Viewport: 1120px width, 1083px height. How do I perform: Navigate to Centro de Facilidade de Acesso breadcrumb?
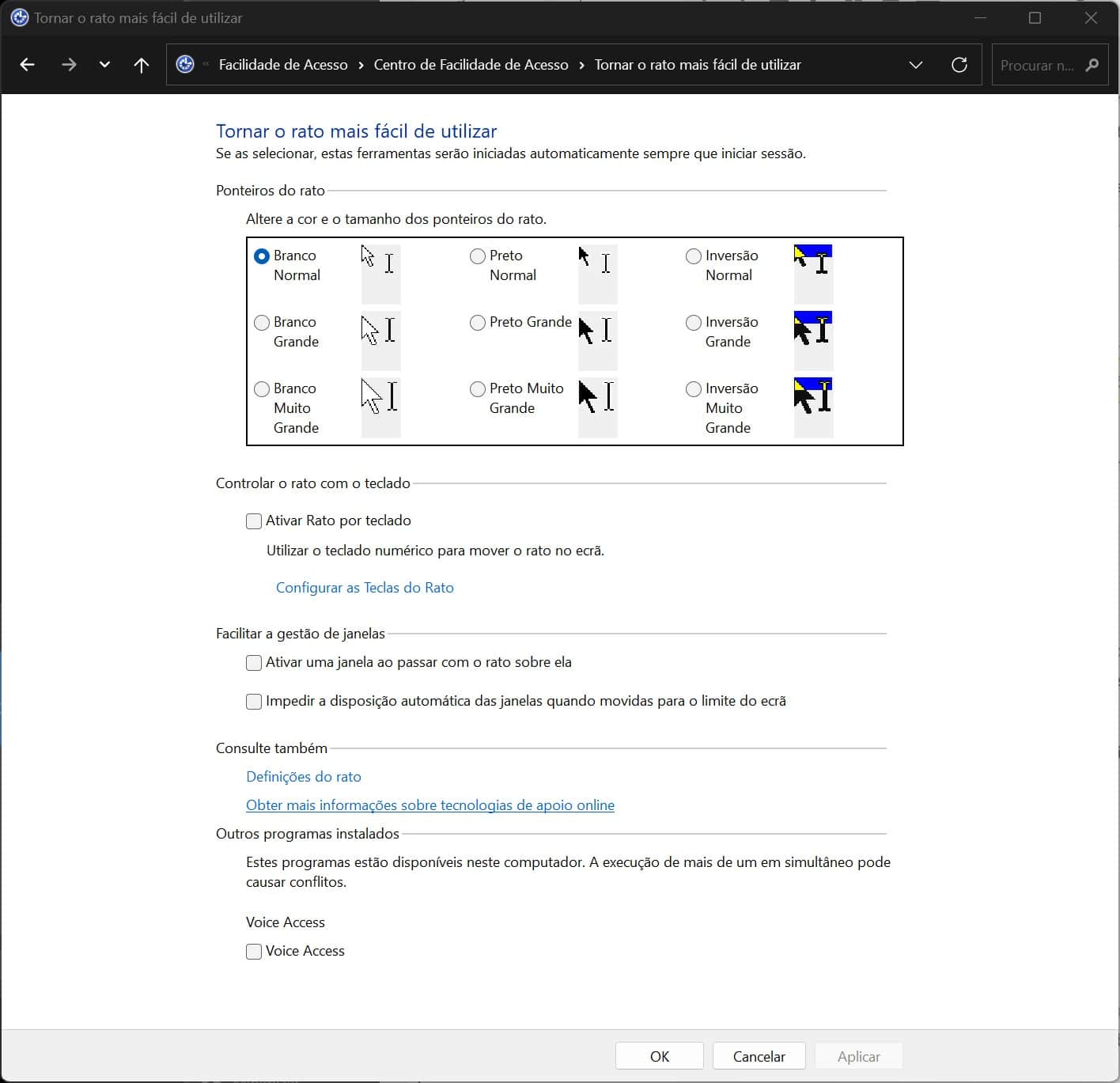[471, 65]
